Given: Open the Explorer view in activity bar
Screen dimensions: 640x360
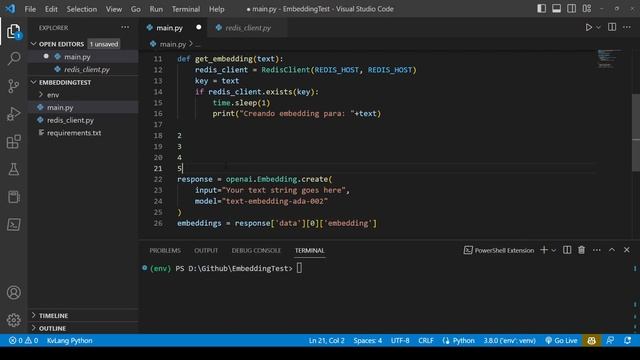Looking at the screenshot, I should point(13,31).
